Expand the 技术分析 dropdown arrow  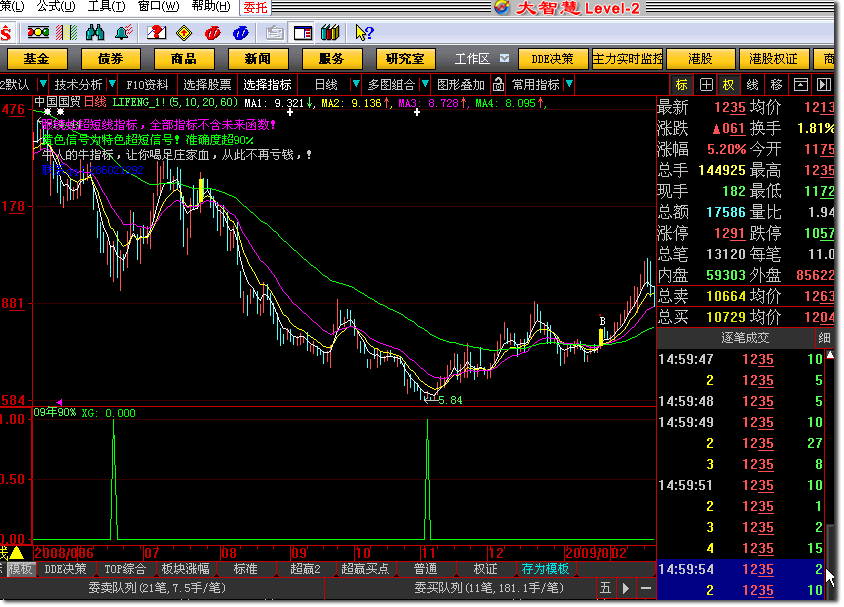[112, 84]
